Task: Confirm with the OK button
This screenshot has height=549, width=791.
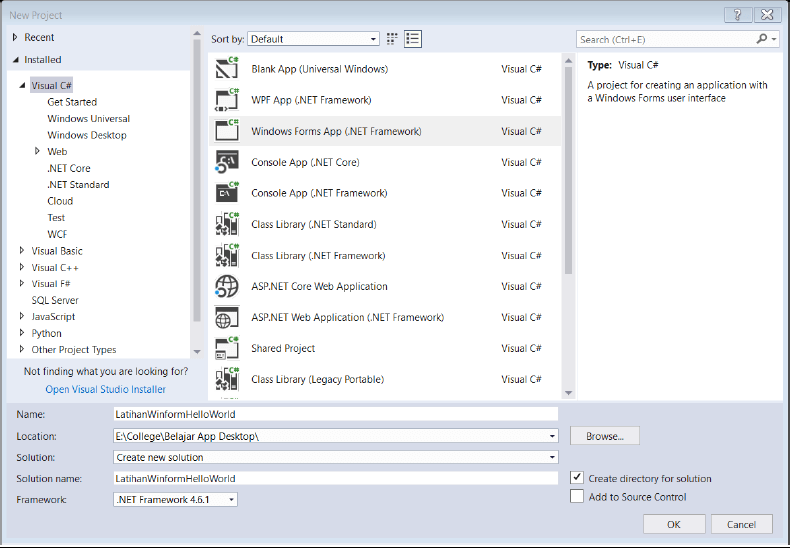Action: 674,524
